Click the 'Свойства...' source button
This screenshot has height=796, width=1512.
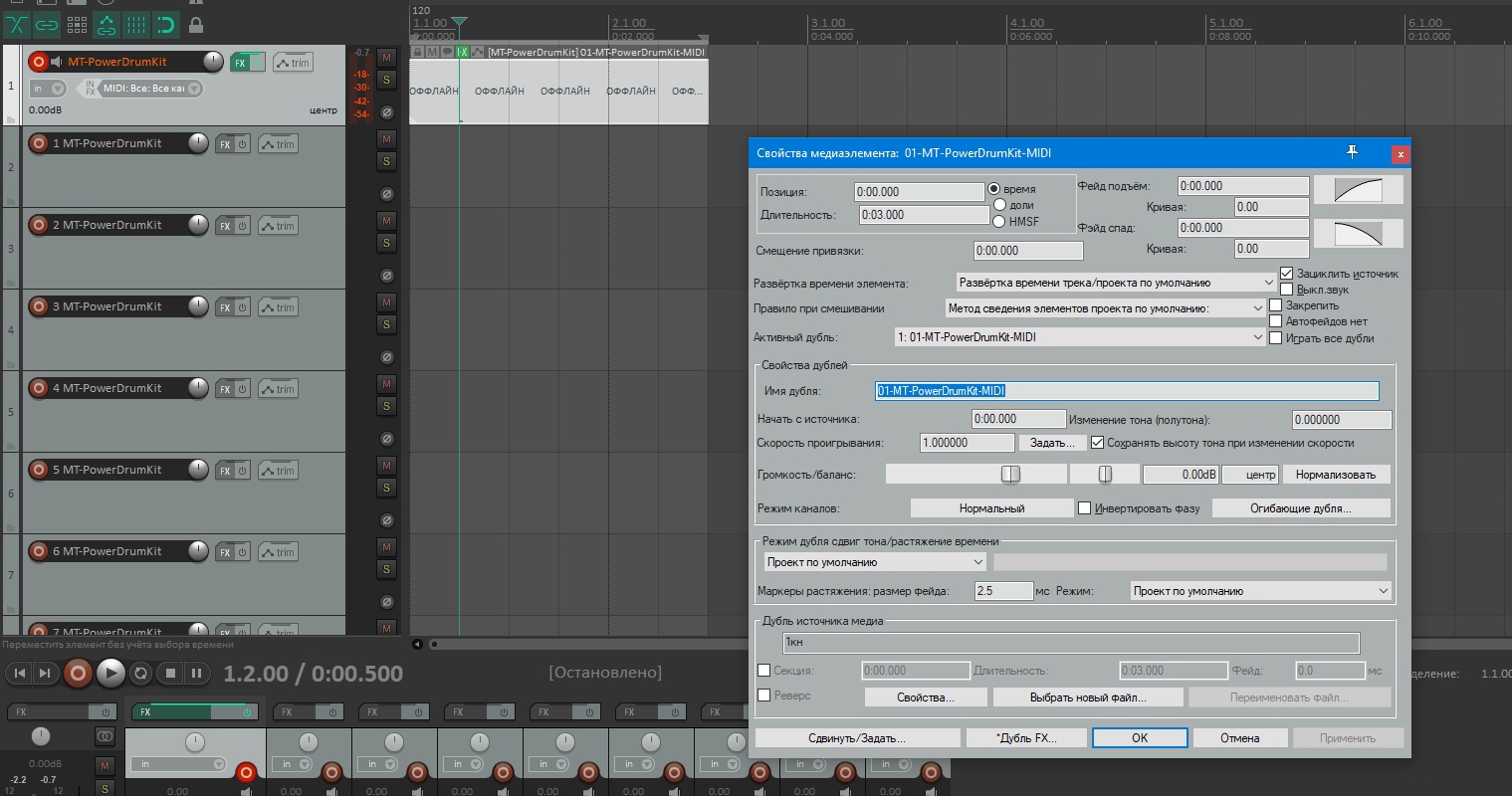(926, 697)
